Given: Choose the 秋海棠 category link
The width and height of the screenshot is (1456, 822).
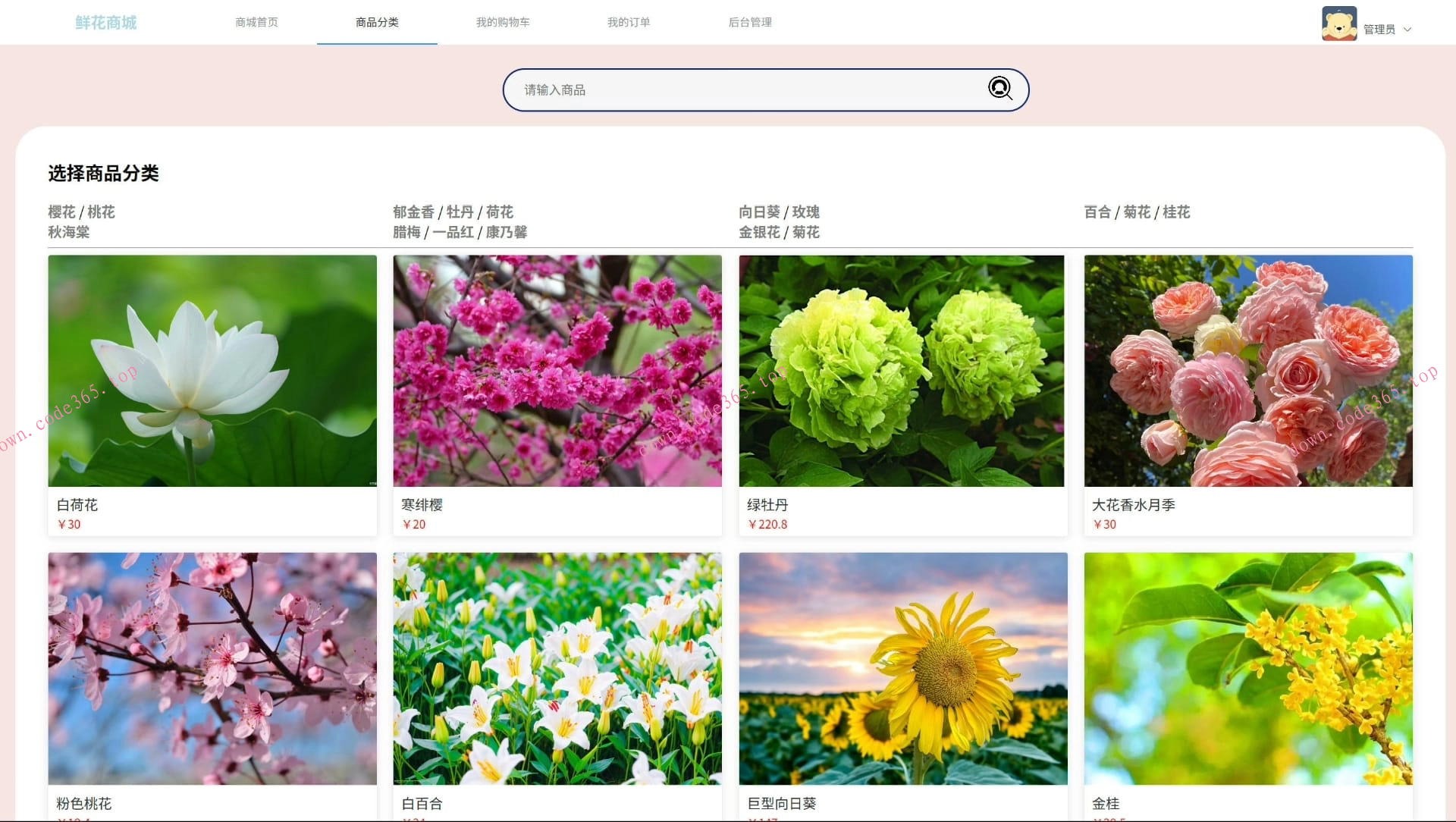Looking at the screenshot, I should coord(68,232).
